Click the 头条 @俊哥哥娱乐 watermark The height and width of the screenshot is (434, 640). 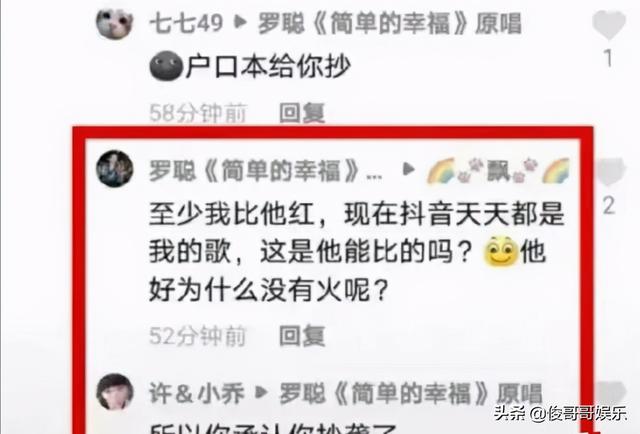(x=560, y=413)
